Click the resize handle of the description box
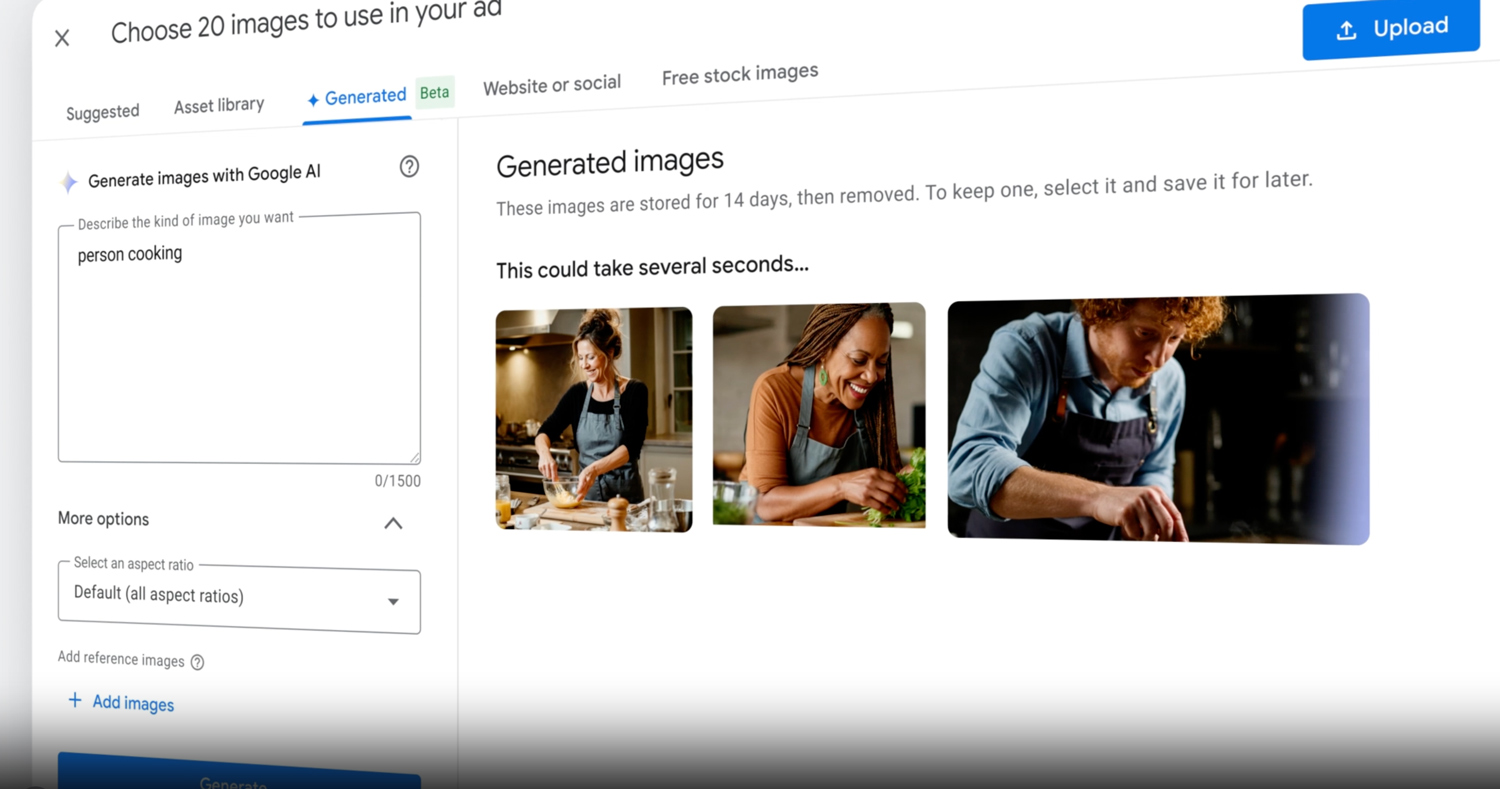Screen dimensions: 1500x789 click(x=414, y=457)
